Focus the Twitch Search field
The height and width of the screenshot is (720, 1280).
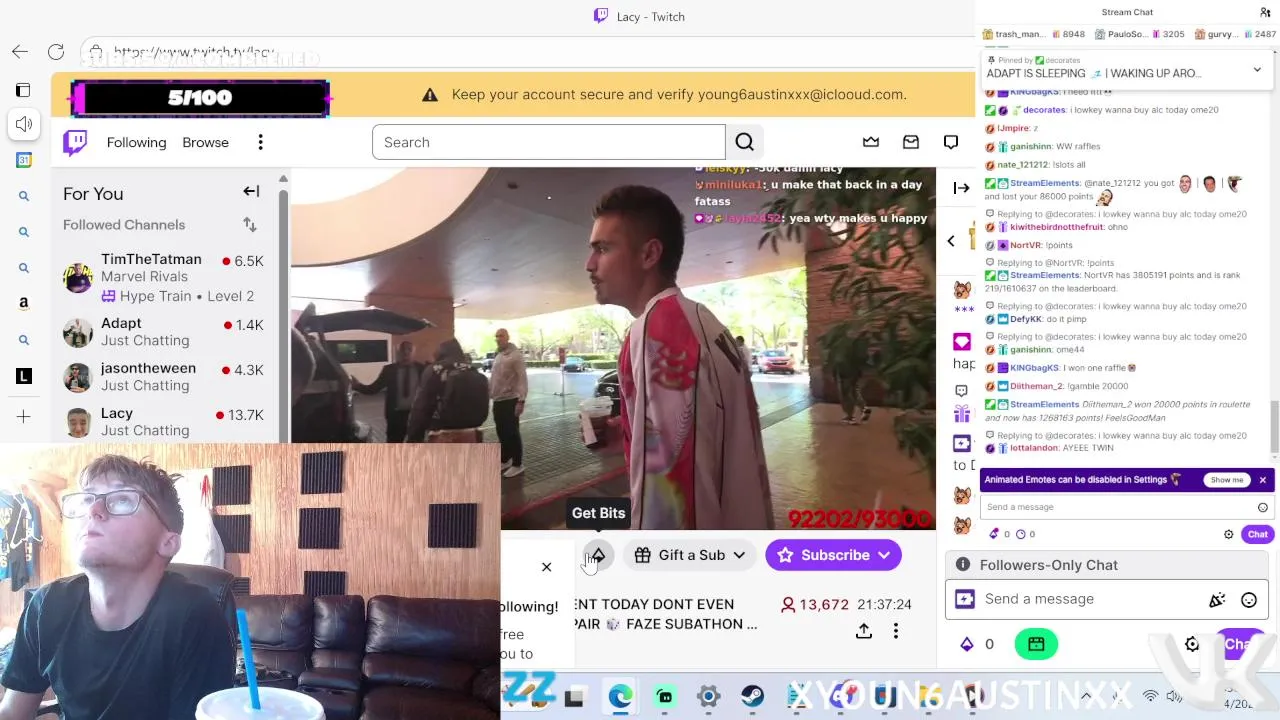point(548,142)
